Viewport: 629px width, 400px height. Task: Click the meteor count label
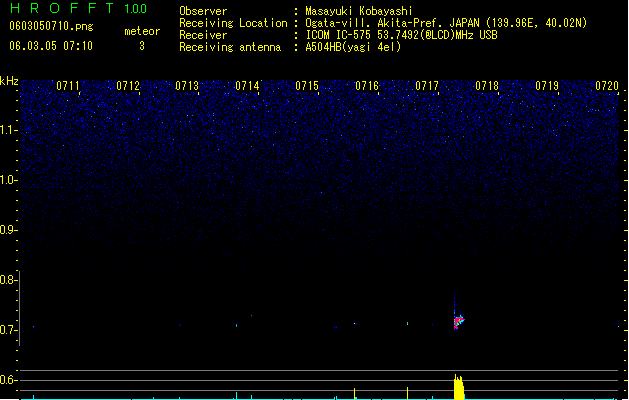coord(142,31)
